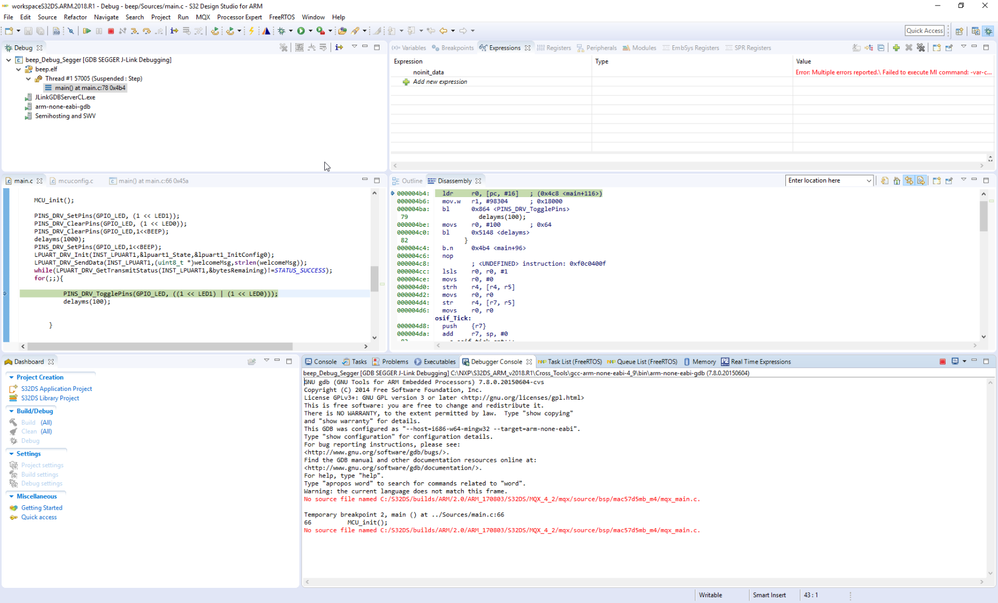The image size is (998, 603).
Task: Click red Terminate icon in Debugger Console
Action: coord(943,362)
